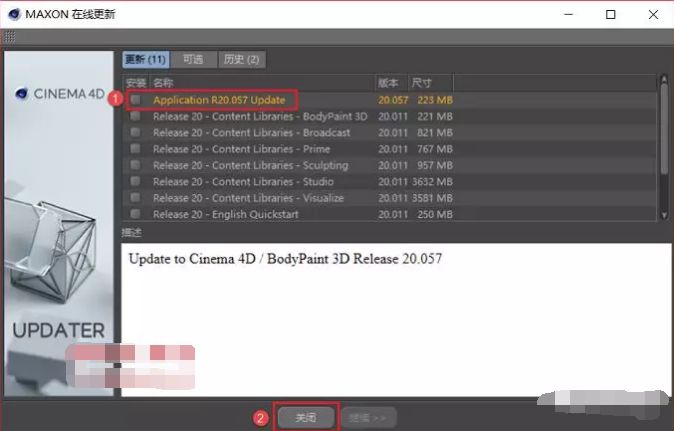Select "Release 20 - Content Libraries - BodyPaint 3D"
This screenshot has height=431, width=674.
tap(260, 116)
